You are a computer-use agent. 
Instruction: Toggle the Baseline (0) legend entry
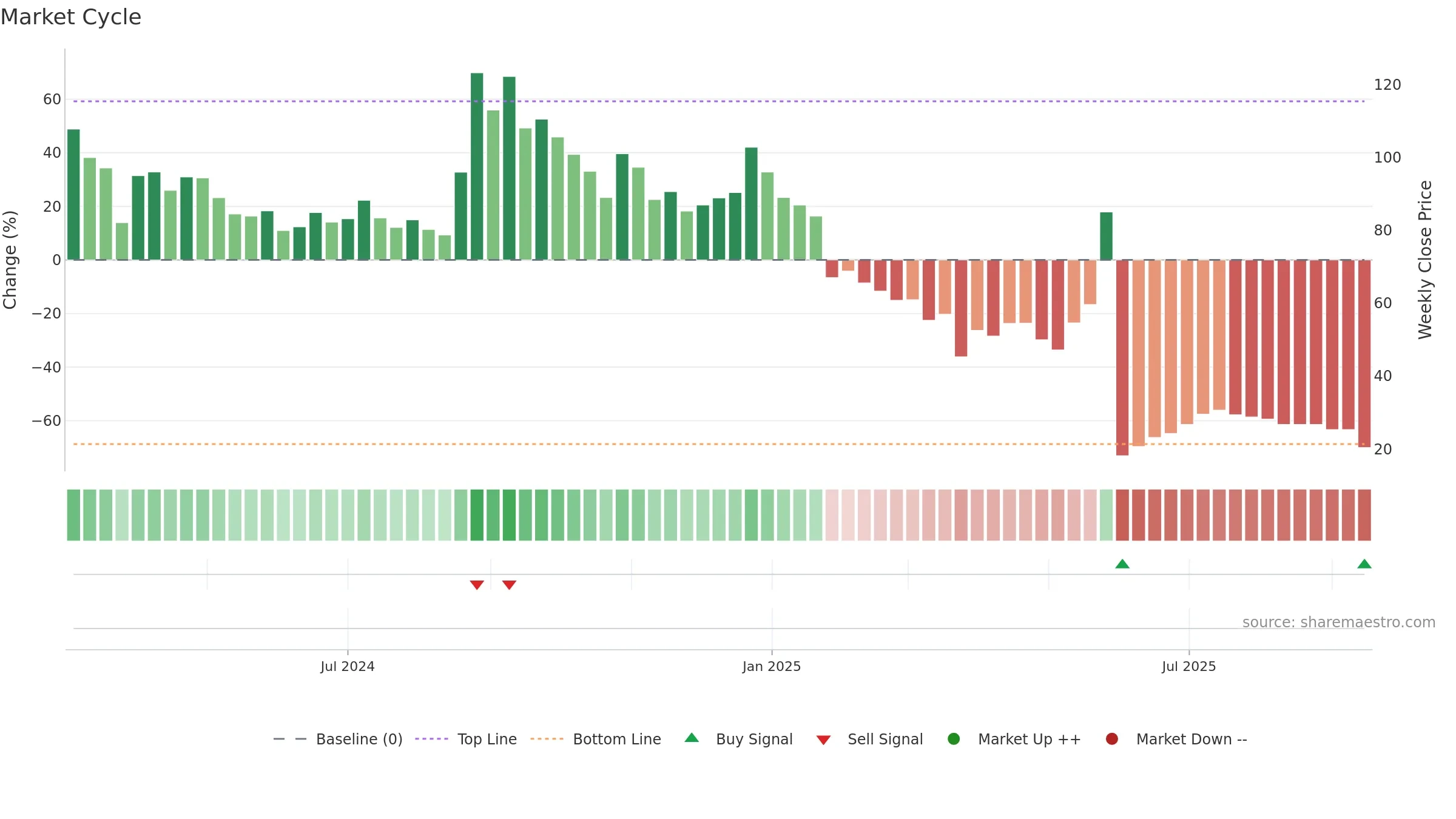click(338, 739)
